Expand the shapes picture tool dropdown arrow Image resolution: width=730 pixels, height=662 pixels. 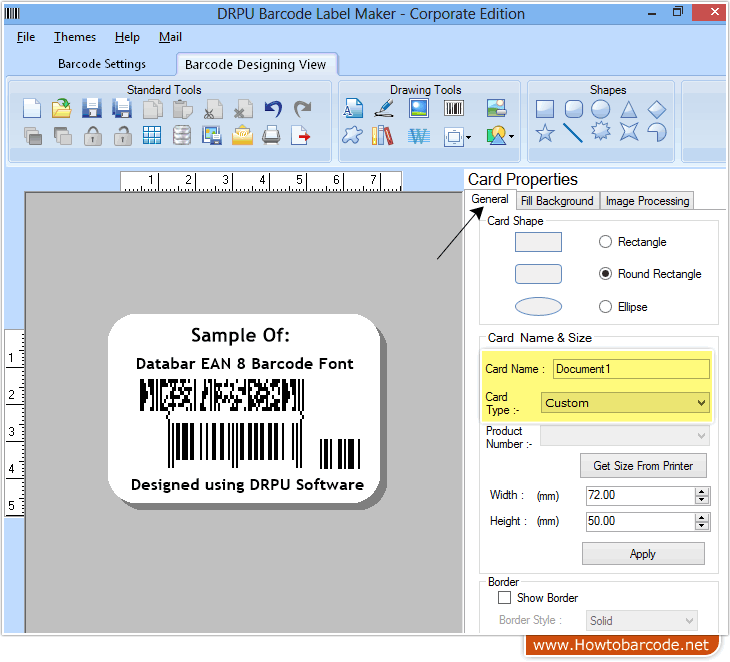pos(512,136)
